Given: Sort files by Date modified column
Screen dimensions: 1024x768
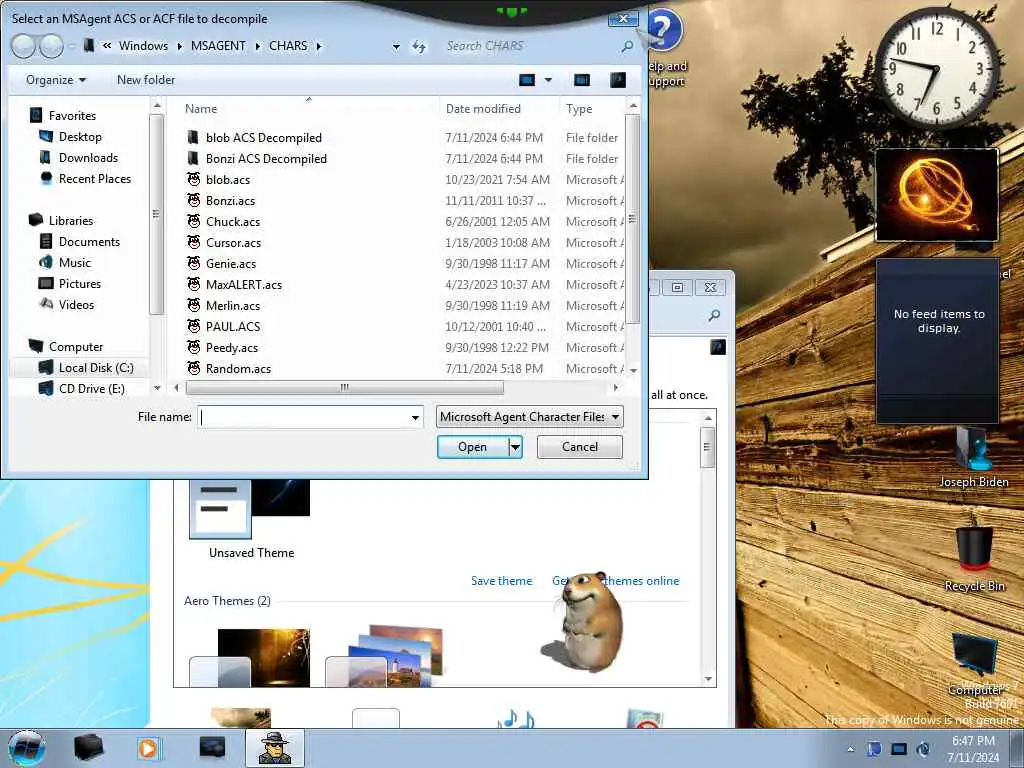Looking at the screenshot, I should 483,108.
